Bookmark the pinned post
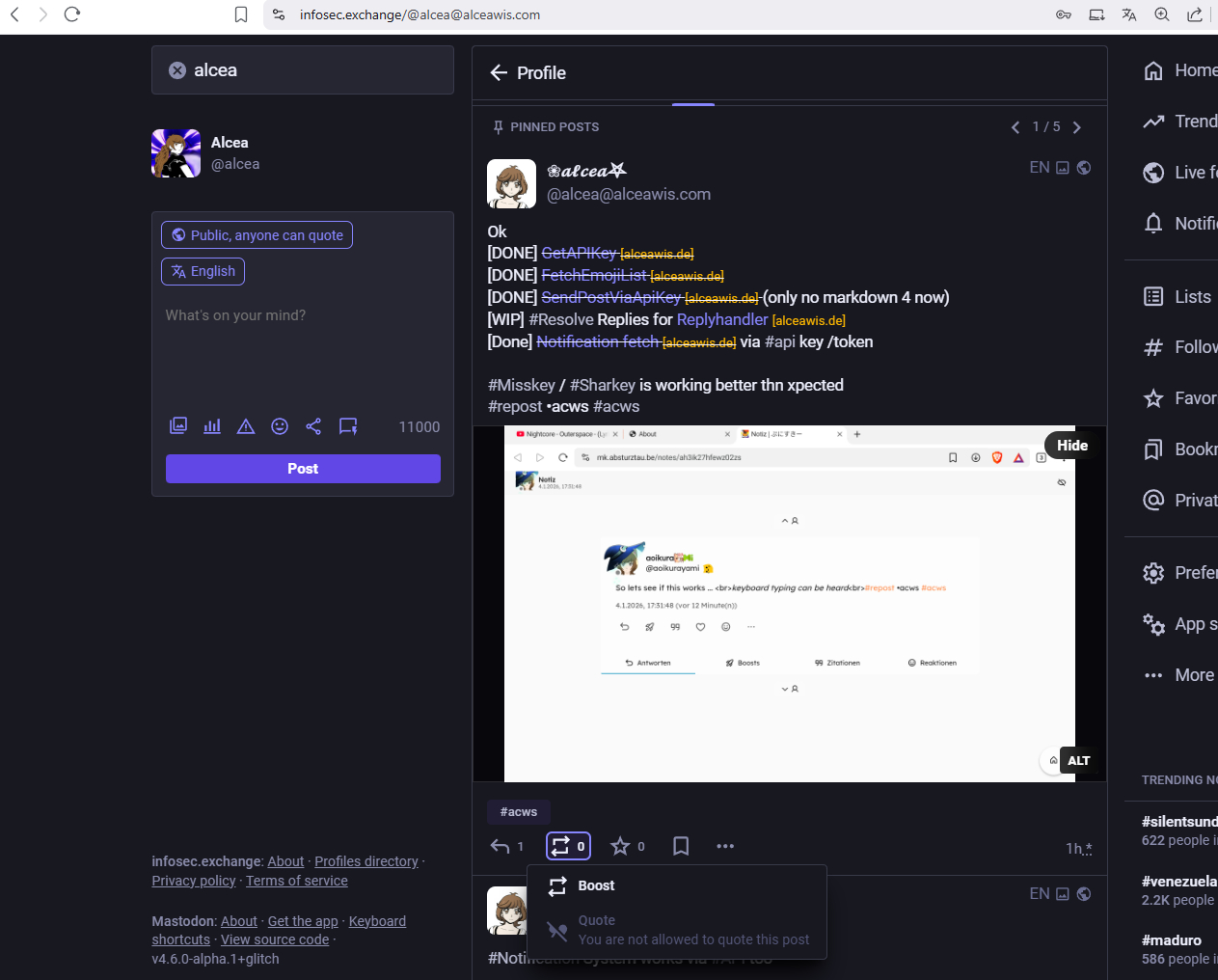Screen dimensions: 1218x980 pyautogui.click(x=681, y=846)
